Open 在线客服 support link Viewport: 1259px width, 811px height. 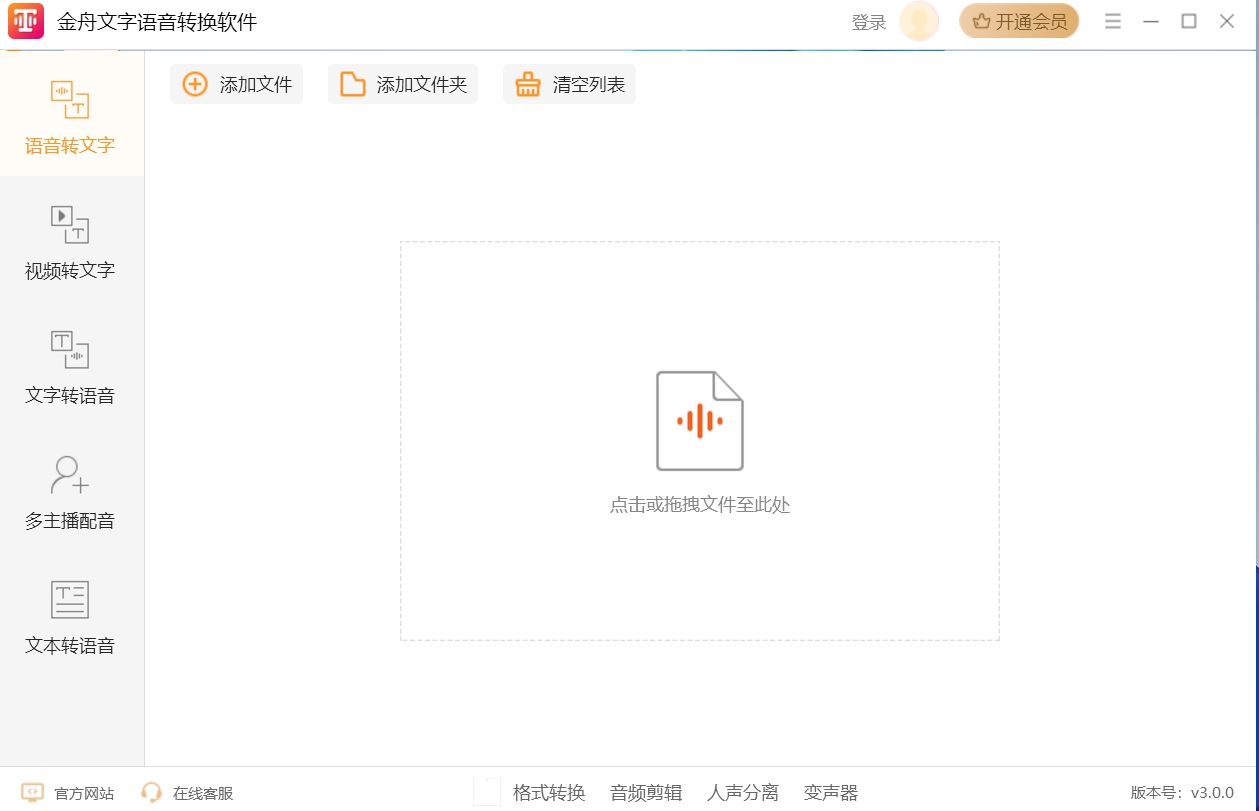tap(188, 793)
